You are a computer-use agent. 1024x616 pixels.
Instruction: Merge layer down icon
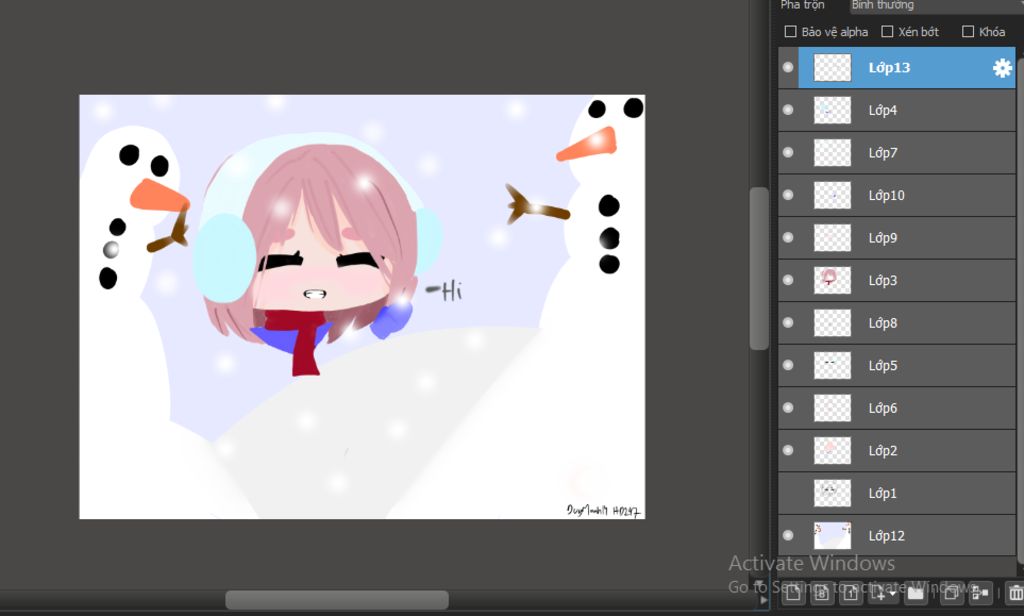980,593
